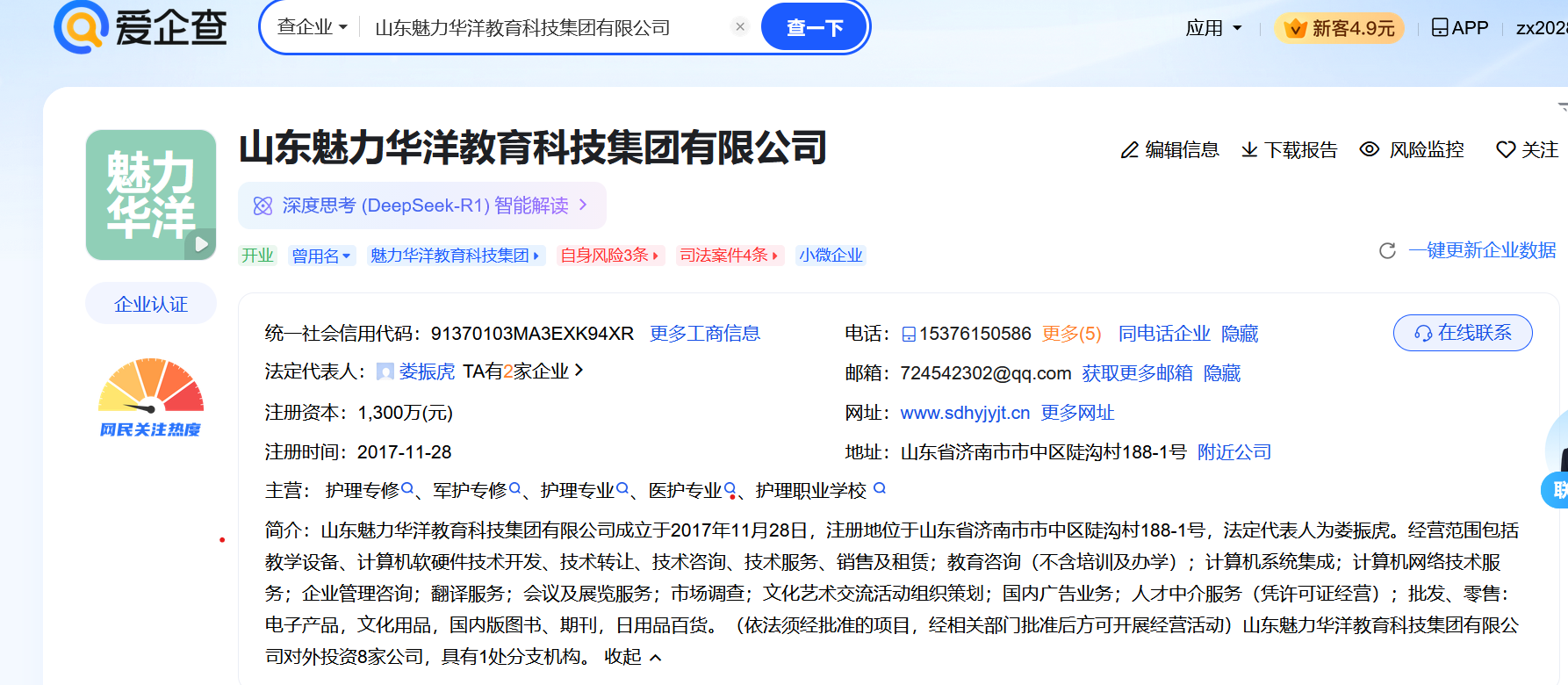The width and height of the screenshot is (1568, 685).
Task: Search 医护专业 via magnifier icon
Action: [730, 488]
